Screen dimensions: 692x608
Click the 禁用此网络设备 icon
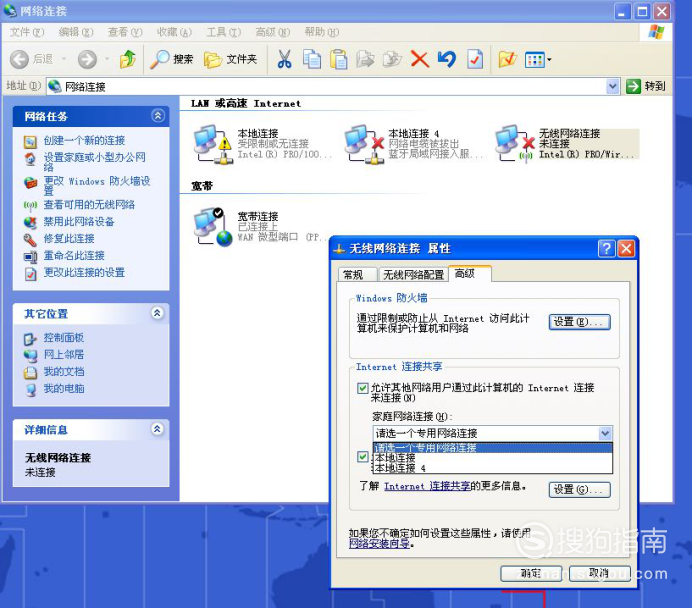pyautogui.click(x=30, y=222)
